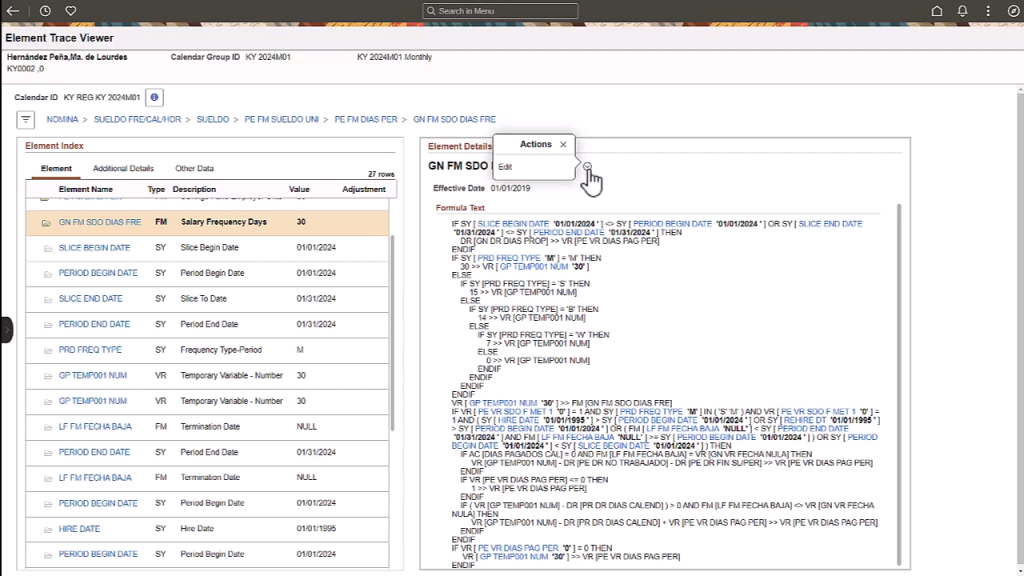
Task: Open Favorites heart icon in header
Action: point(71,11)
